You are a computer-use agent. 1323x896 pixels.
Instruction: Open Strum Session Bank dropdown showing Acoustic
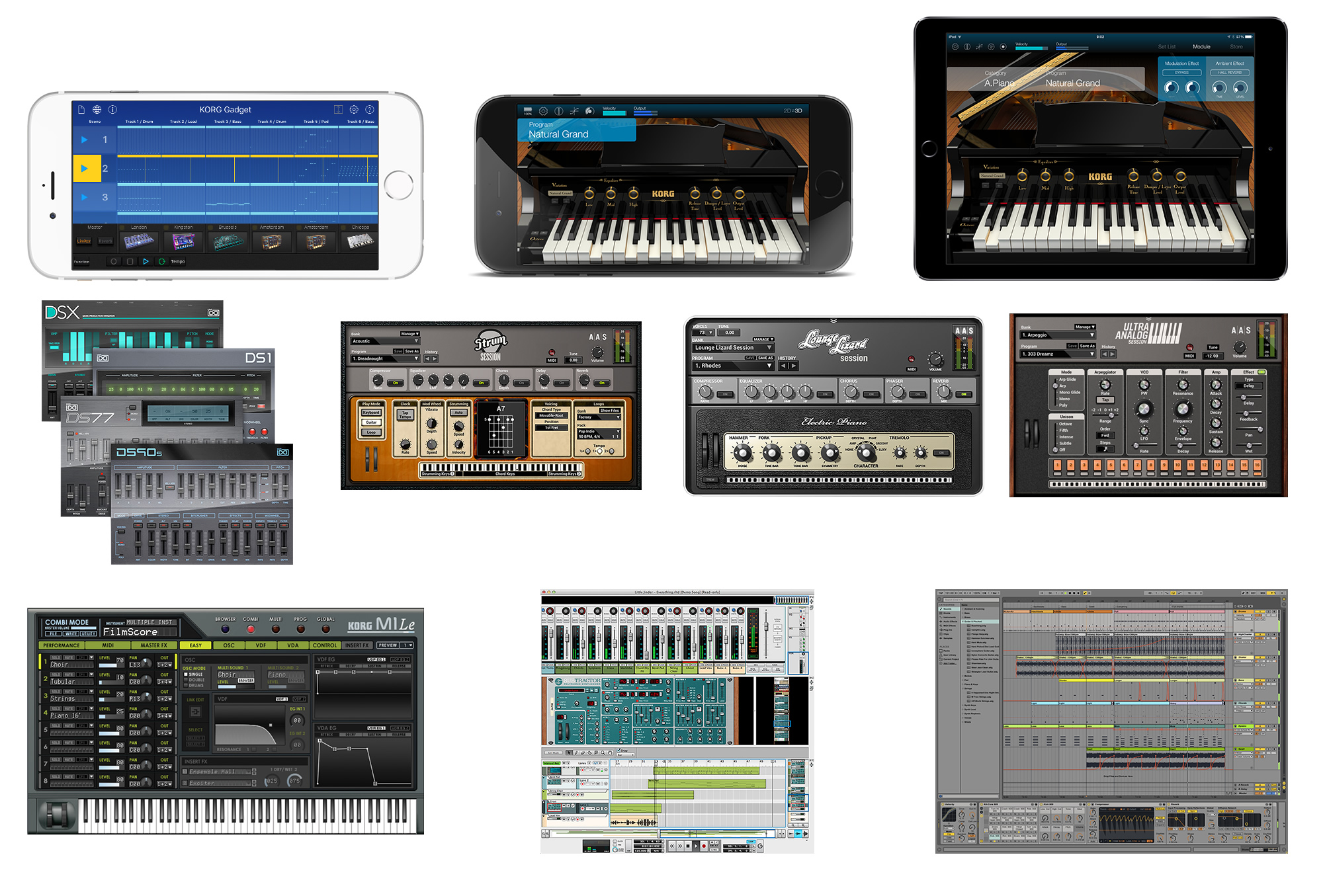click(x=385, y=341)
